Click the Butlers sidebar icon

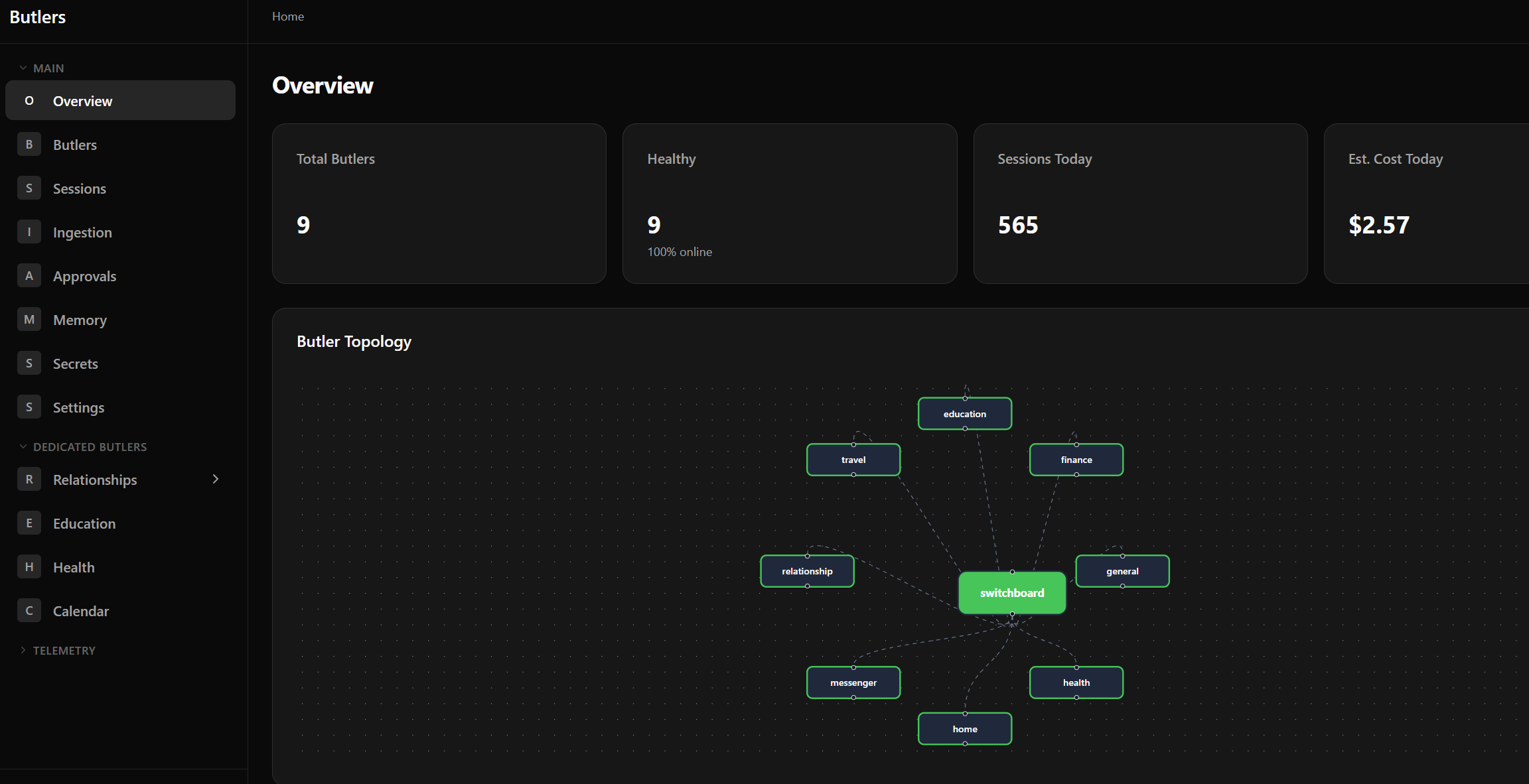click(x=29, y=144)
